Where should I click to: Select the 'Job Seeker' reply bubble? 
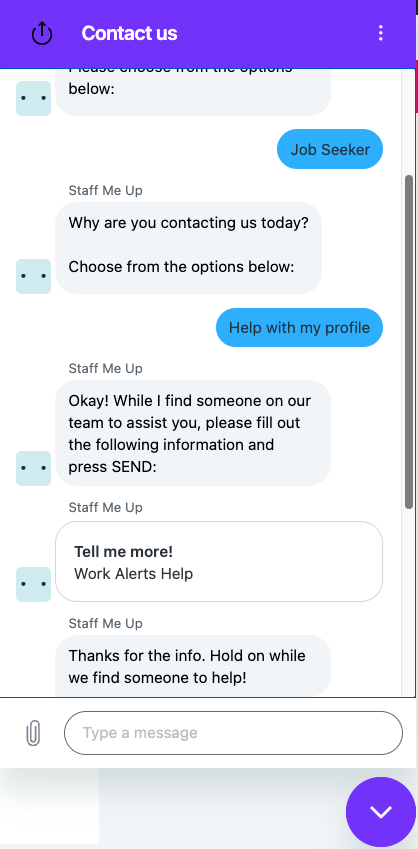pyautogui.click(x=330, y=149)
